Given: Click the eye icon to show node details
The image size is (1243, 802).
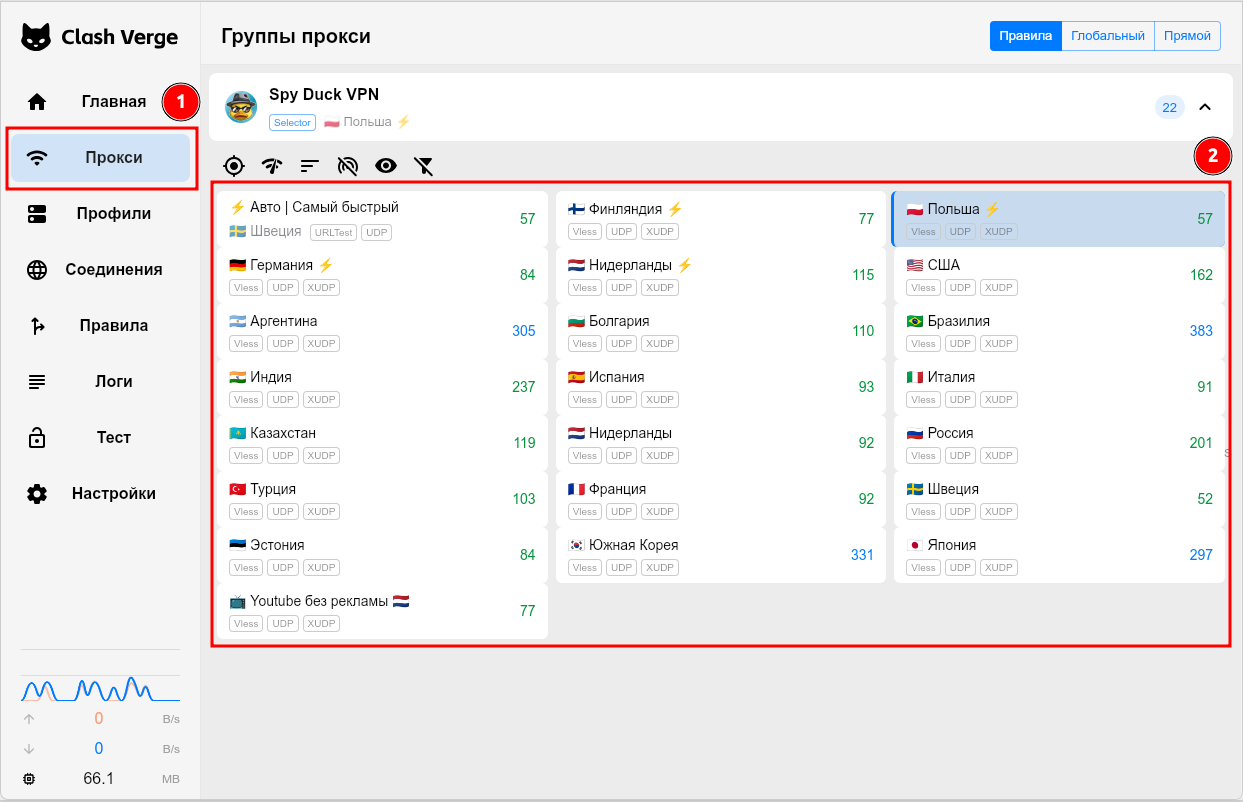Looking at the screenshot, I should pos(386,165).
